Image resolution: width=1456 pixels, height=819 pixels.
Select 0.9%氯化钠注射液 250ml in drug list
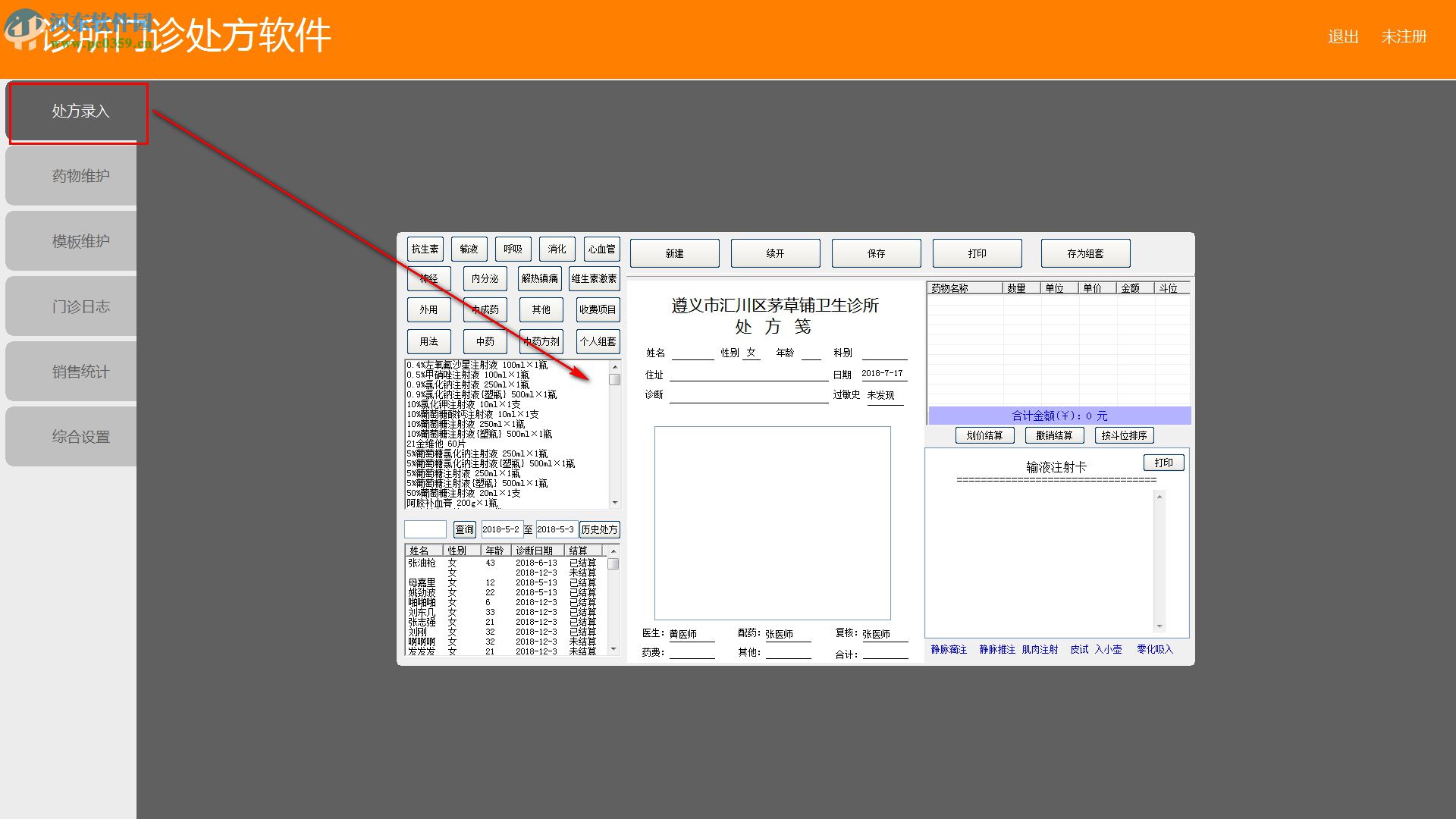[468, 384]
